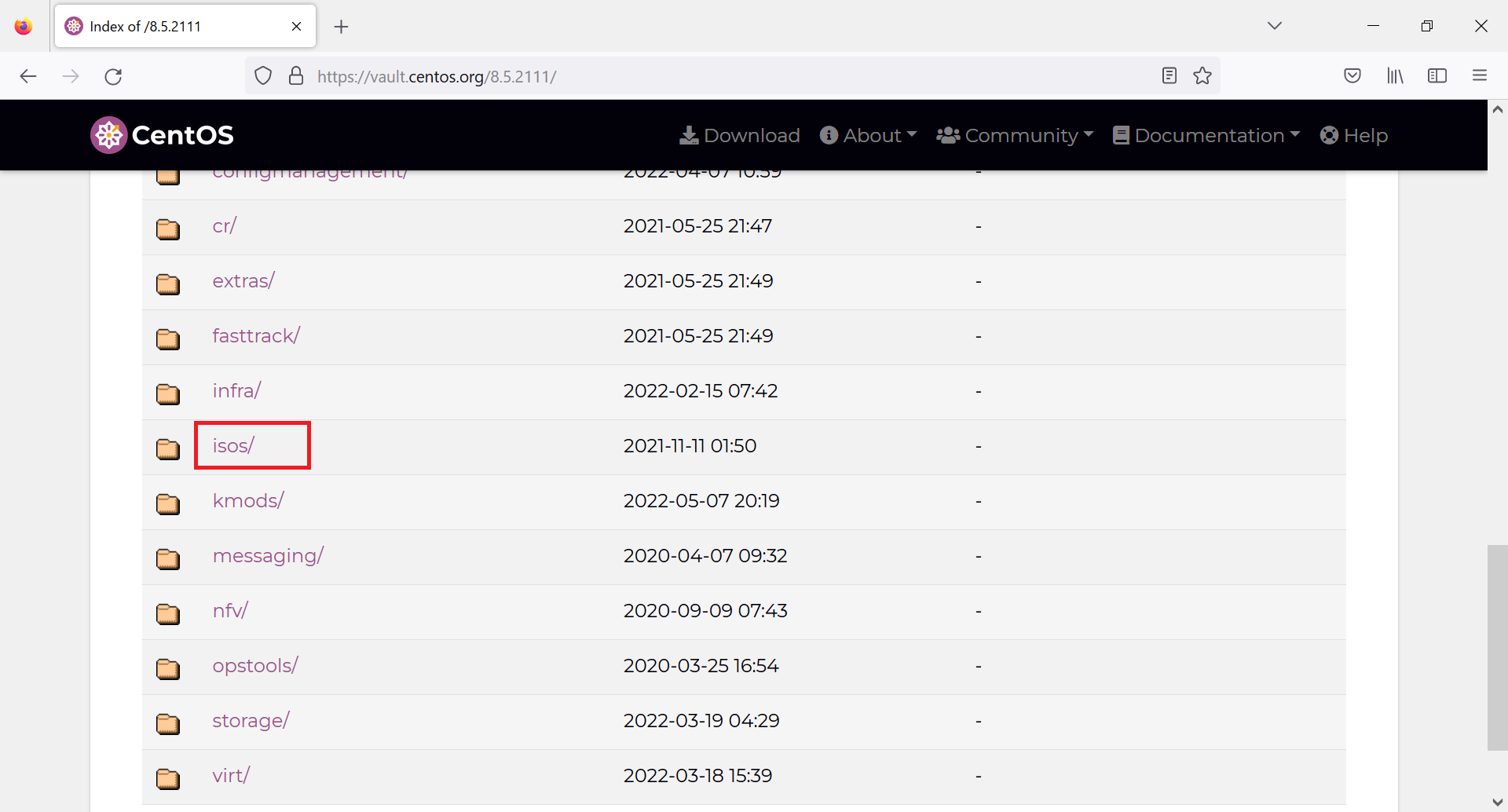Close the Index of /8.5.2111 tab
Viewport: 1508px width, 812px height.
pyautogui.click(x=297, y=27)
